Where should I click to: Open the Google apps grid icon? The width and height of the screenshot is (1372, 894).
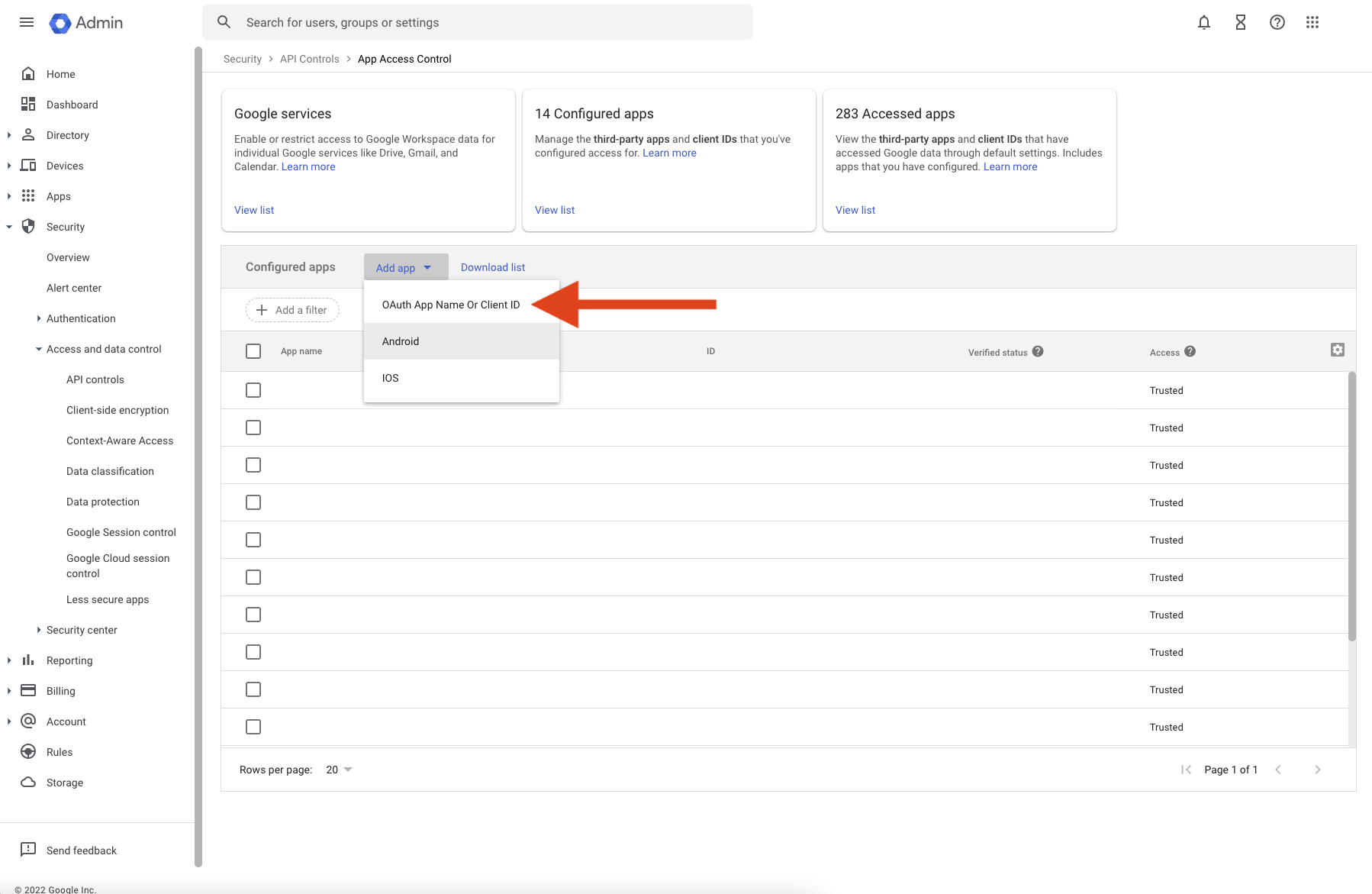pyautogui.click(x=1312, y=22)
